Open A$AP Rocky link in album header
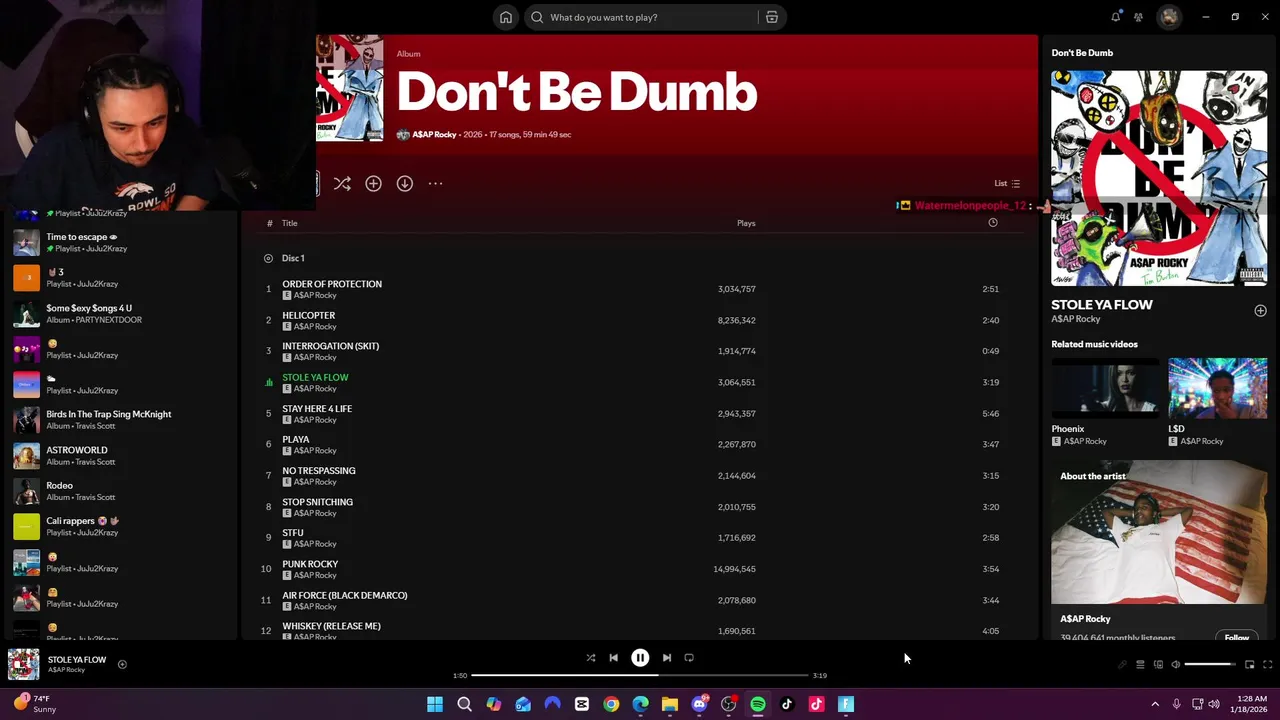The width and height of the screenshot is (1280, 720). 434,134
